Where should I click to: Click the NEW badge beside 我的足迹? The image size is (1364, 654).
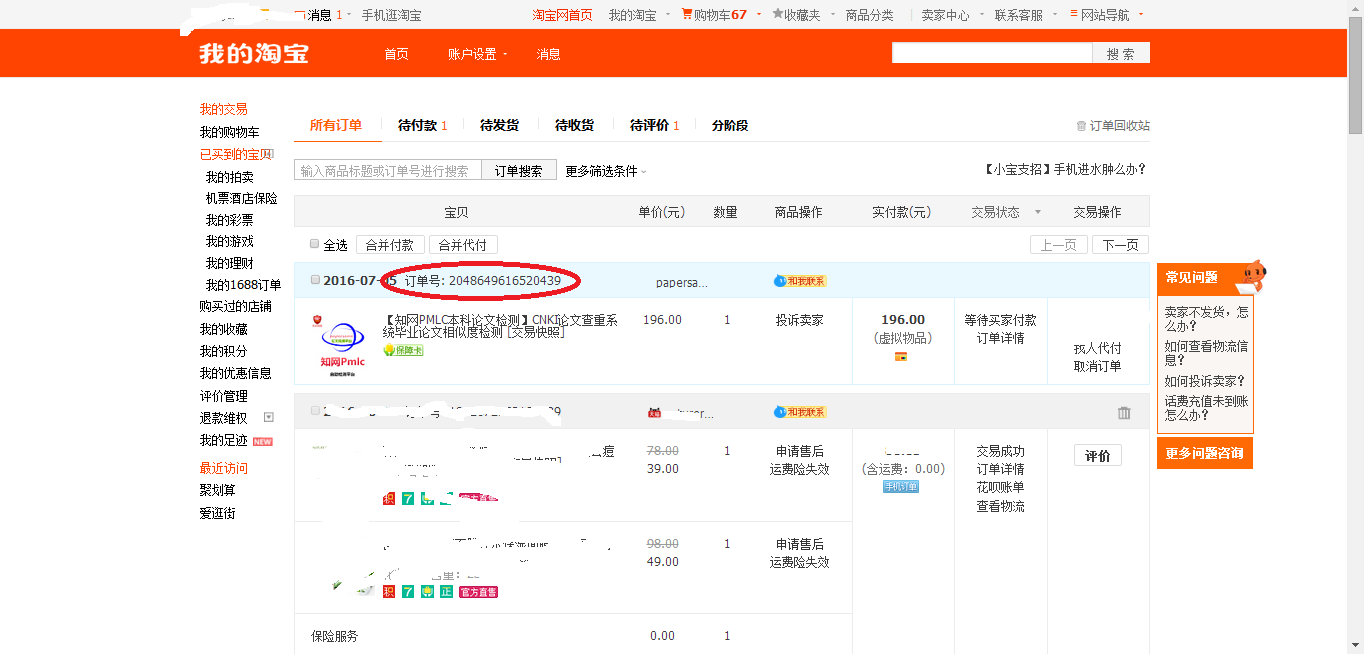(x=263, y=441)
